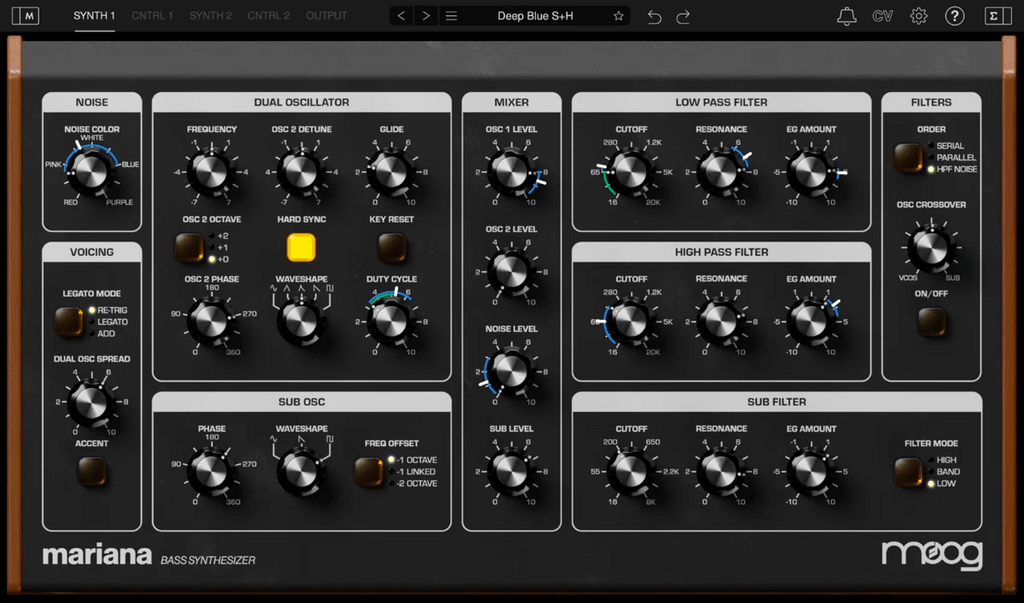Click the Duty Cycle knob

pos(391,321)
